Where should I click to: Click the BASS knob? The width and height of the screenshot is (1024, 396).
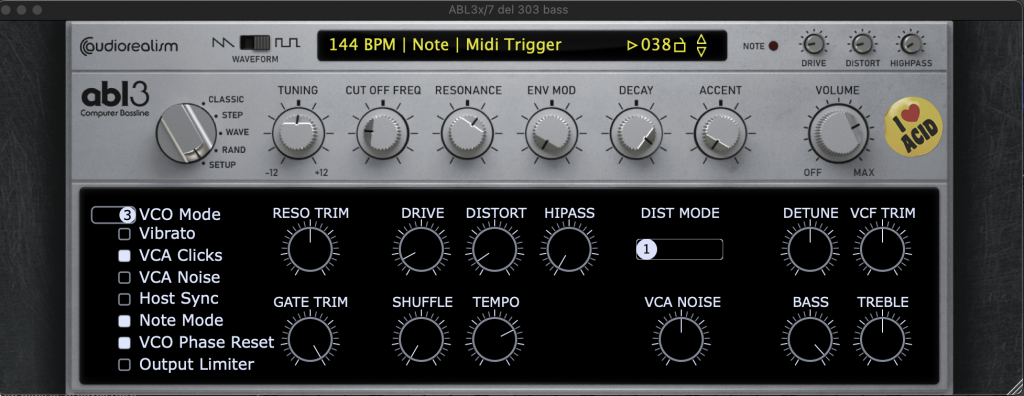pos(810,340)
